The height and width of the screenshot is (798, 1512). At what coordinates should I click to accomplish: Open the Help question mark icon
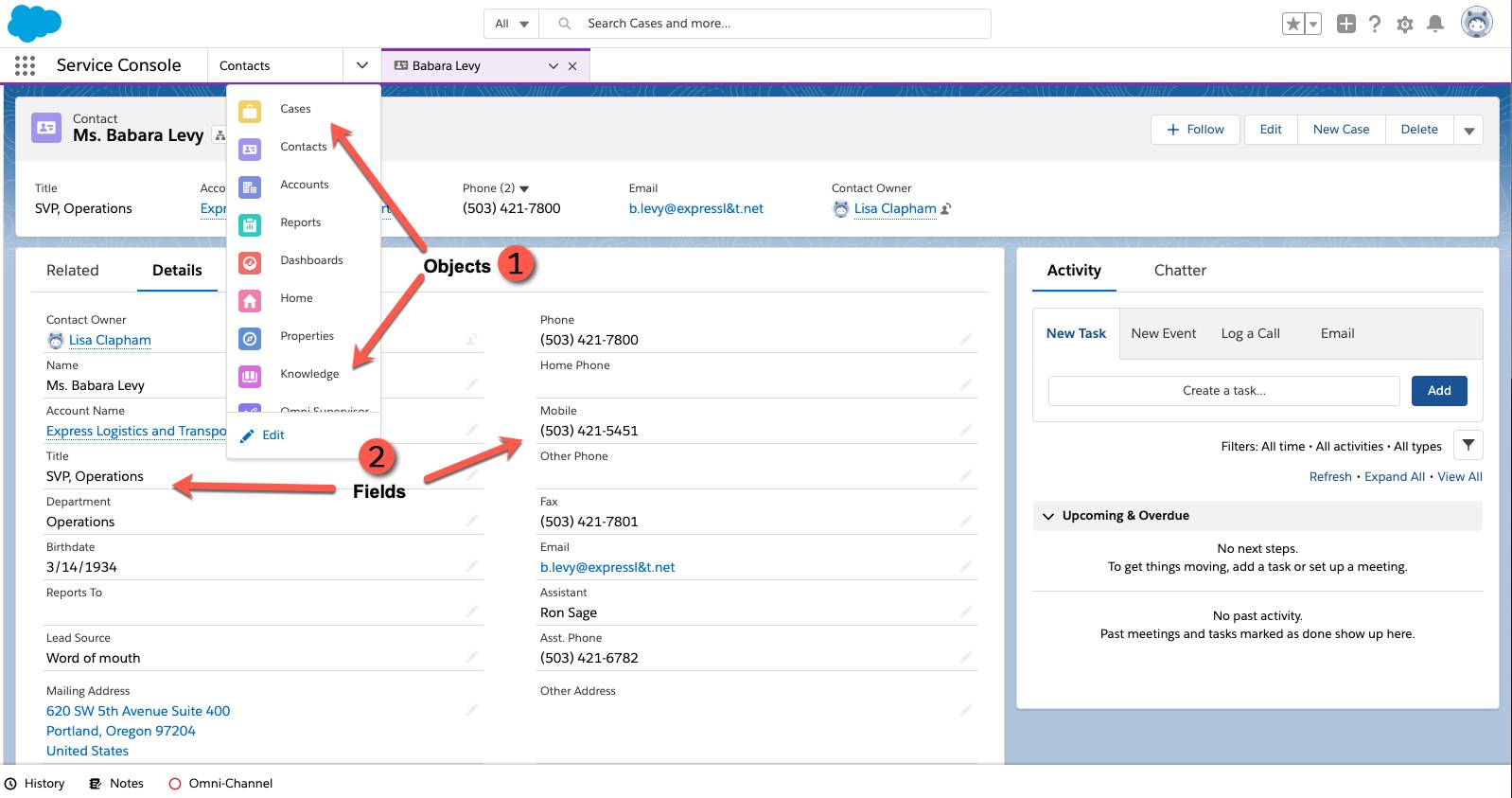pyautogui.click(x=1375, y=24)
